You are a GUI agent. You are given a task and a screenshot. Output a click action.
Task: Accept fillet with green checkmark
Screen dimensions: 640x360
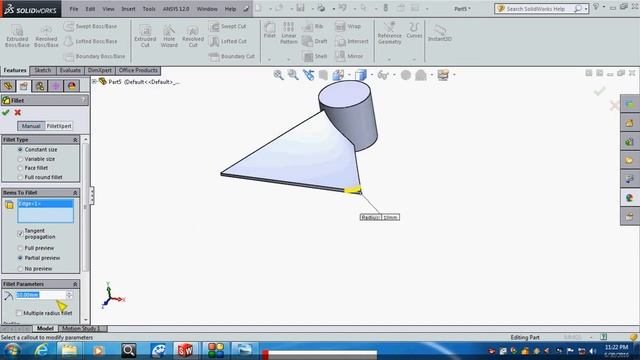(x=6, y=112)
